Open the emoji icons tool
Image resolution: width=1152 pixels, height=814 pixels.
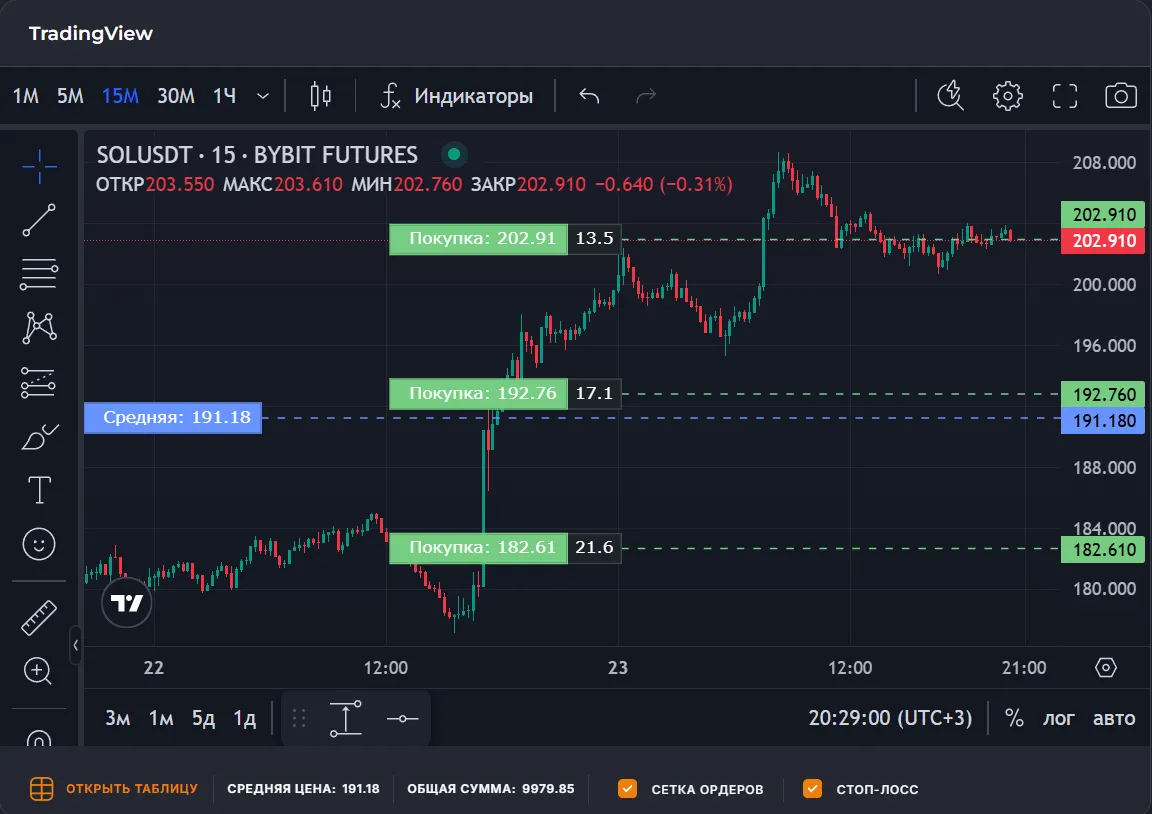(x=39, y=544)
